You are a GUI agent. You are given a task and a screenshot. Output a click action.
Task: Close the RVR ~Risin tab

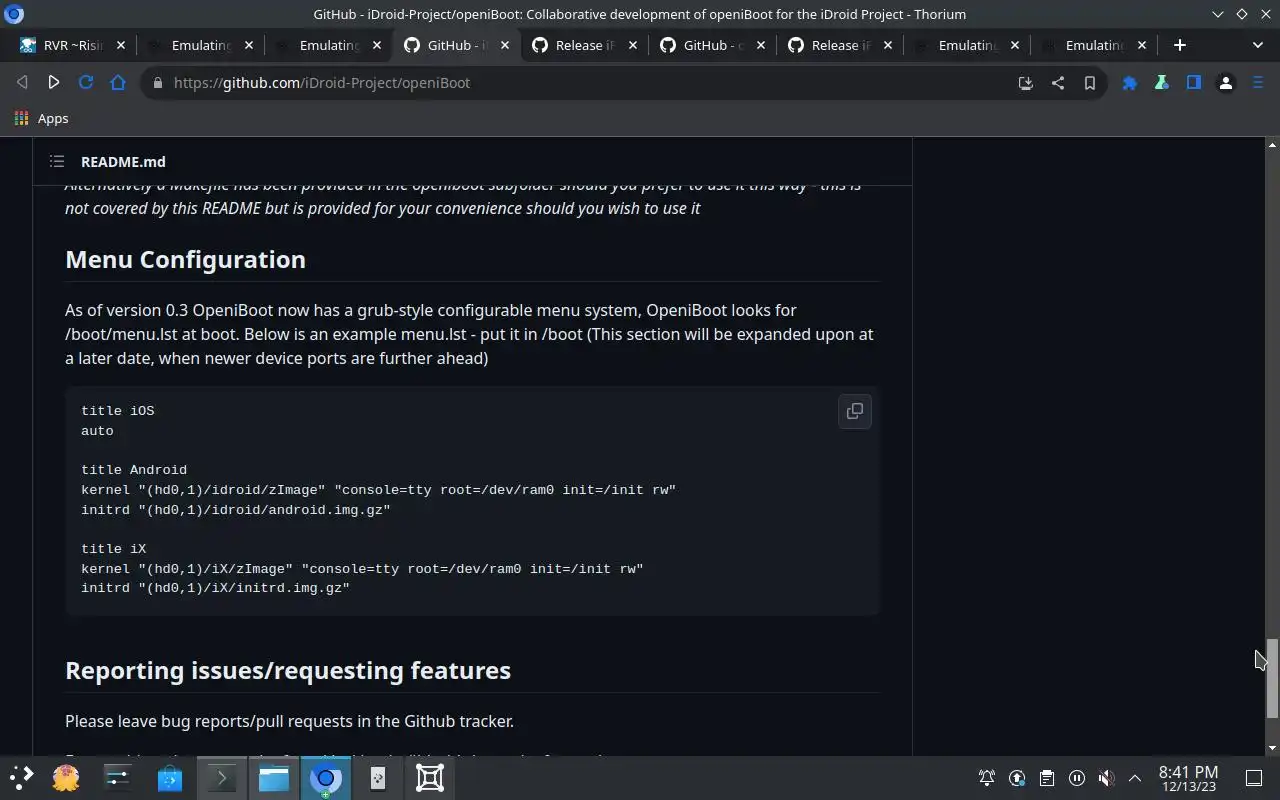(121, 45)
